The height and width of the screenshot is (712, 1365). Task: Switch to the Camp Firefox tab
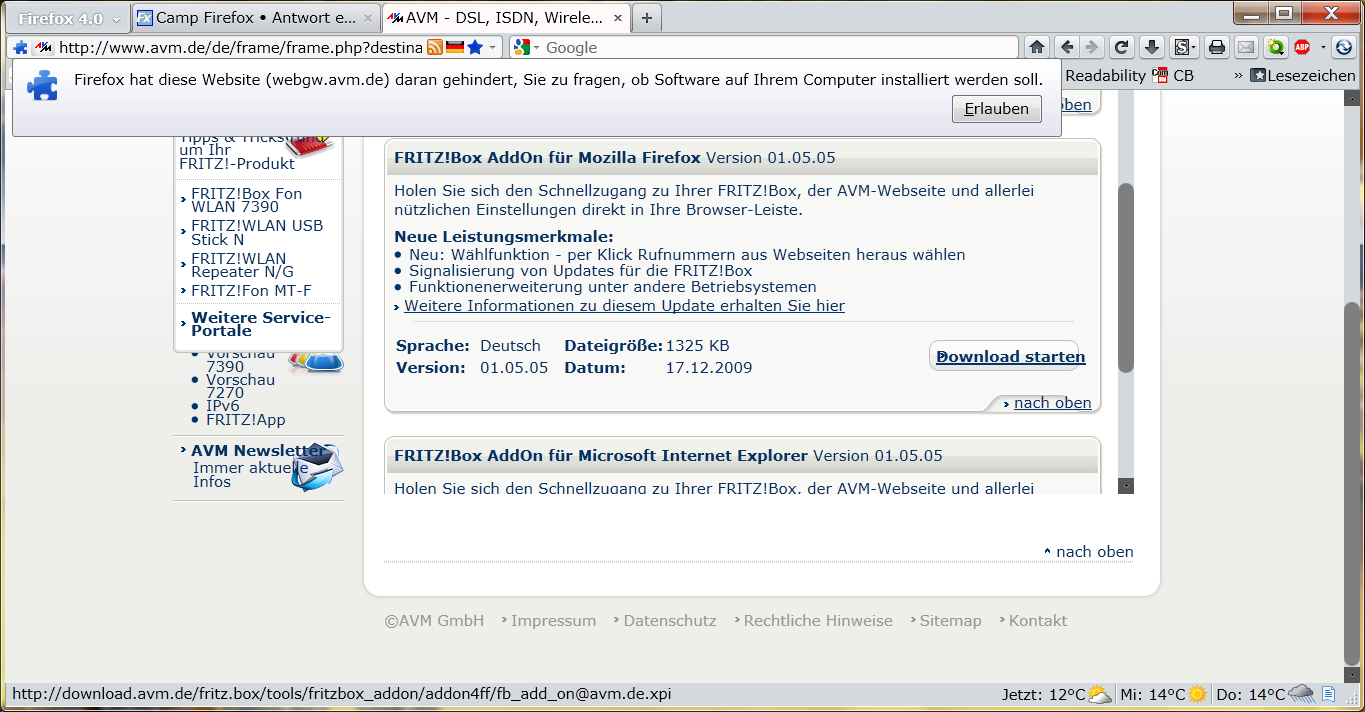click(x=255, y=18)
